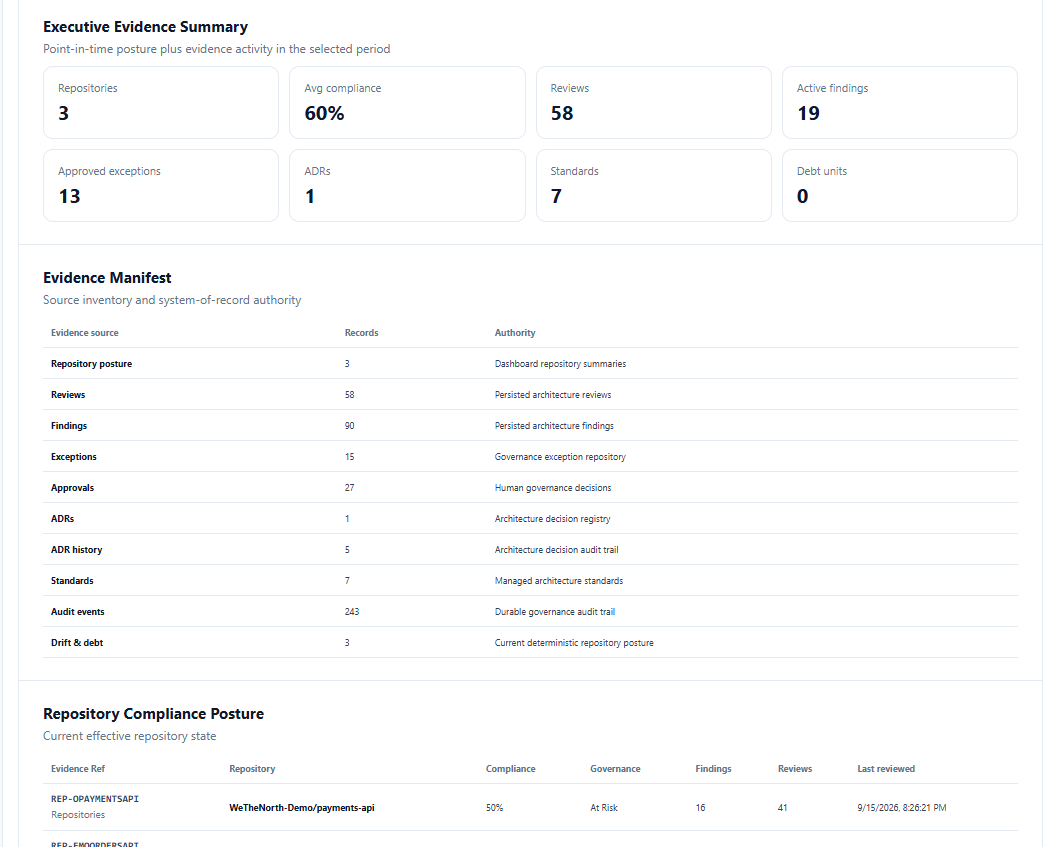Open the WeTheNorth-Demo/payments-api repository
1054x847 pixels.
click(x=302, y=808)
